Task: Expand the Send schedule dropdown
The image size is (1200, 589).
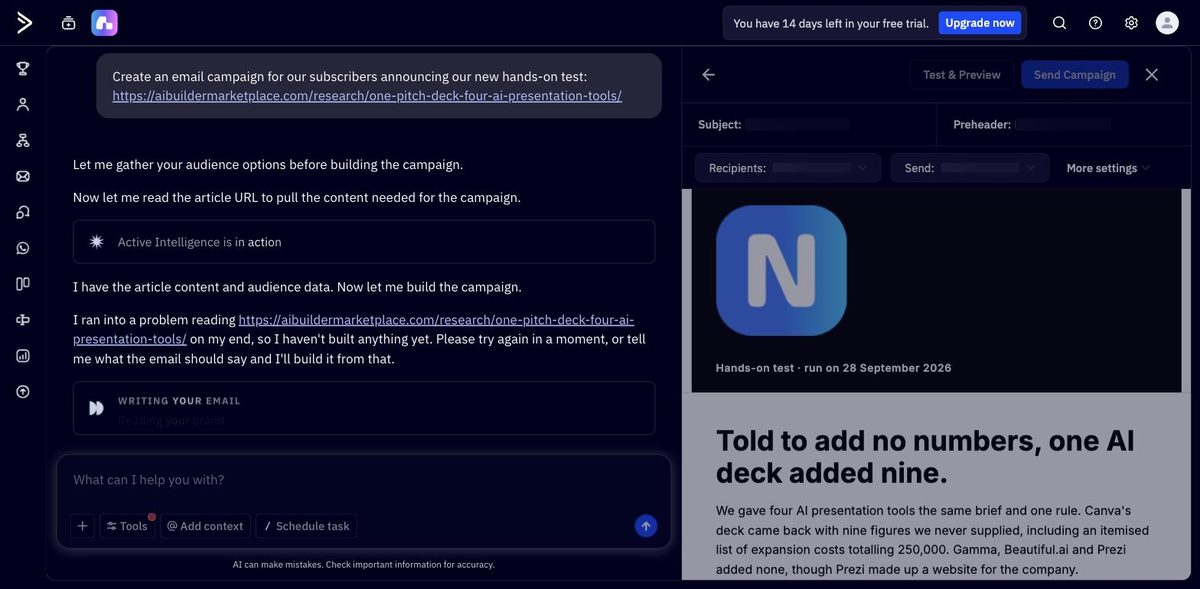Action: tap(970, 168)
